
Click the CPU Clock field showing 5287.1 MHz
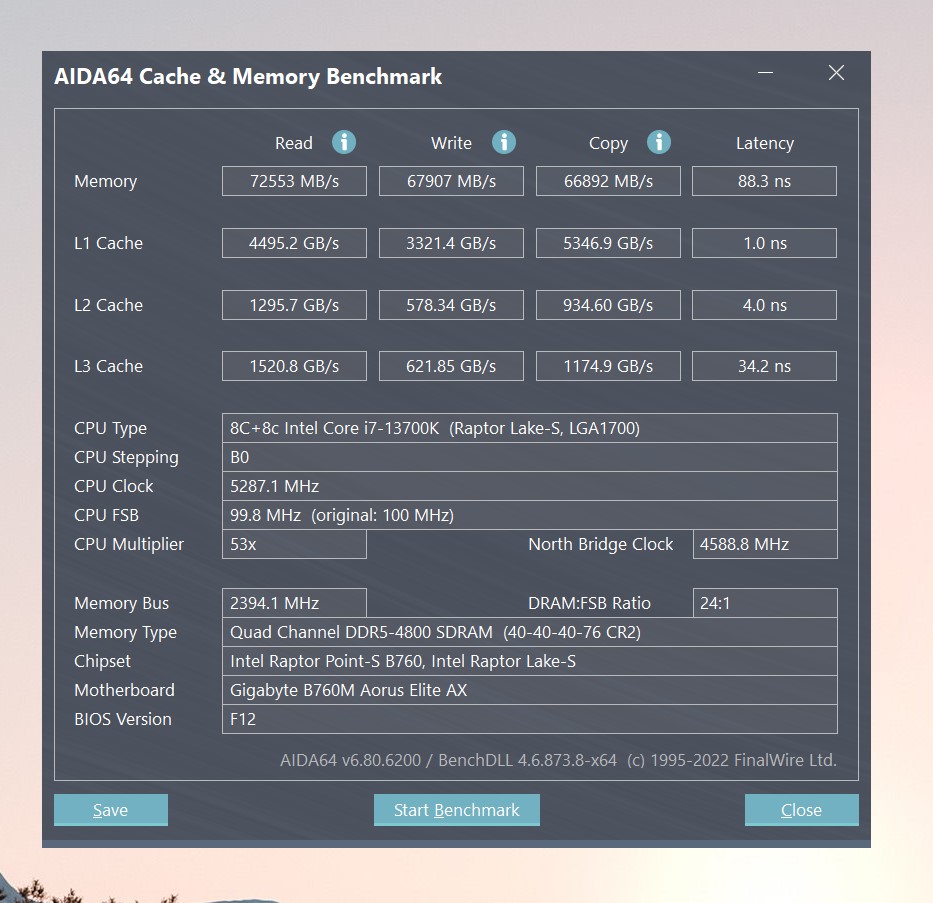tap(529, 486)
